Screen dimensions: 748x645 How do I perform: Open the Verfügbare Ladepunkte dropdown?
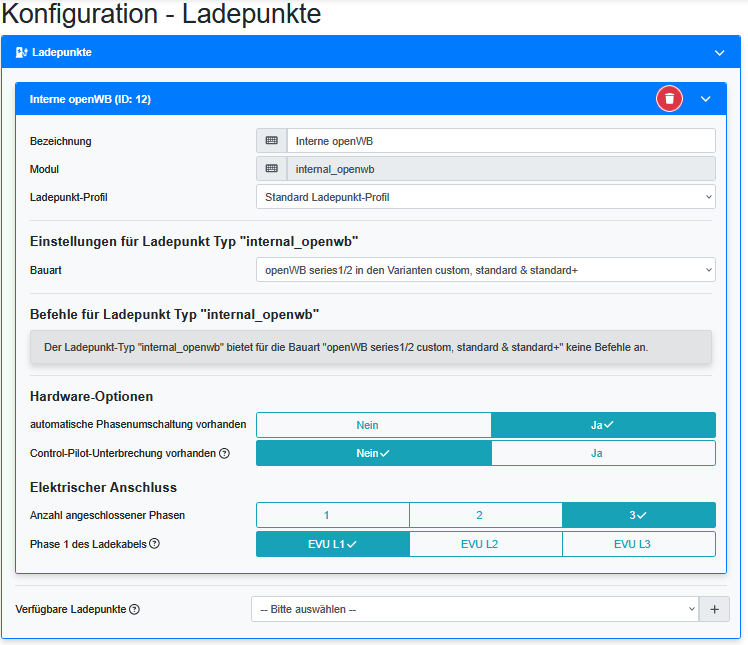click(475, 609)
